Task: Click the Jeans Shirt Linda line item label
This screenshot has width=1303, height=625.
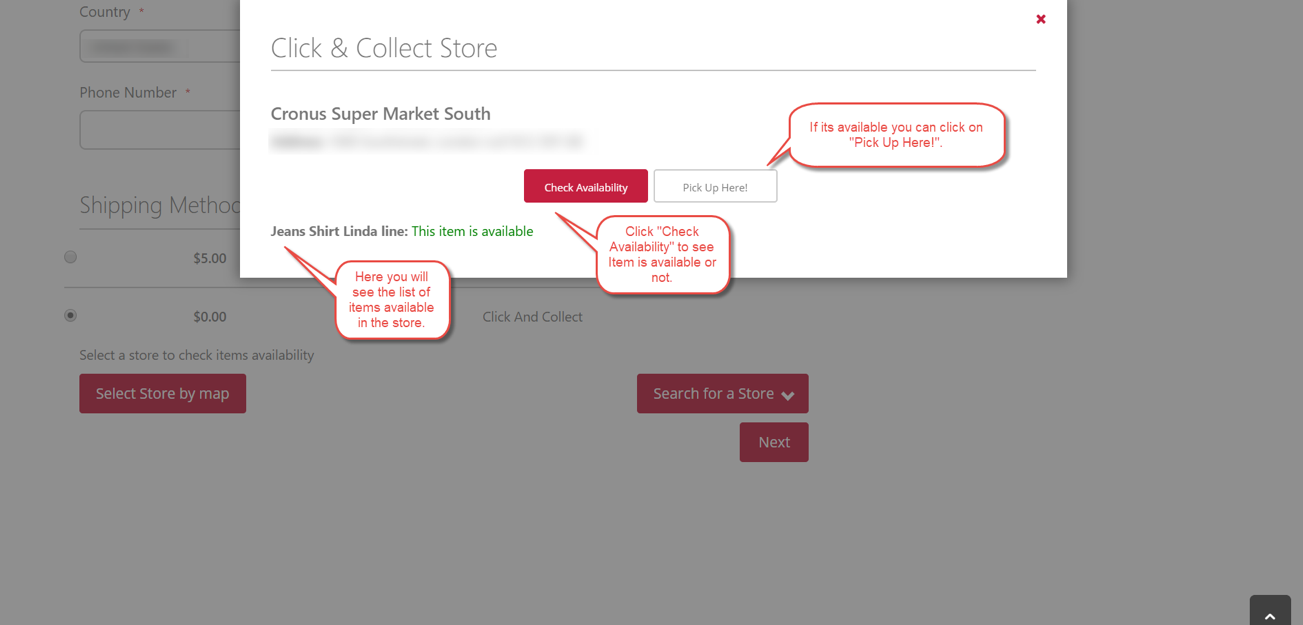Action: 339,231
